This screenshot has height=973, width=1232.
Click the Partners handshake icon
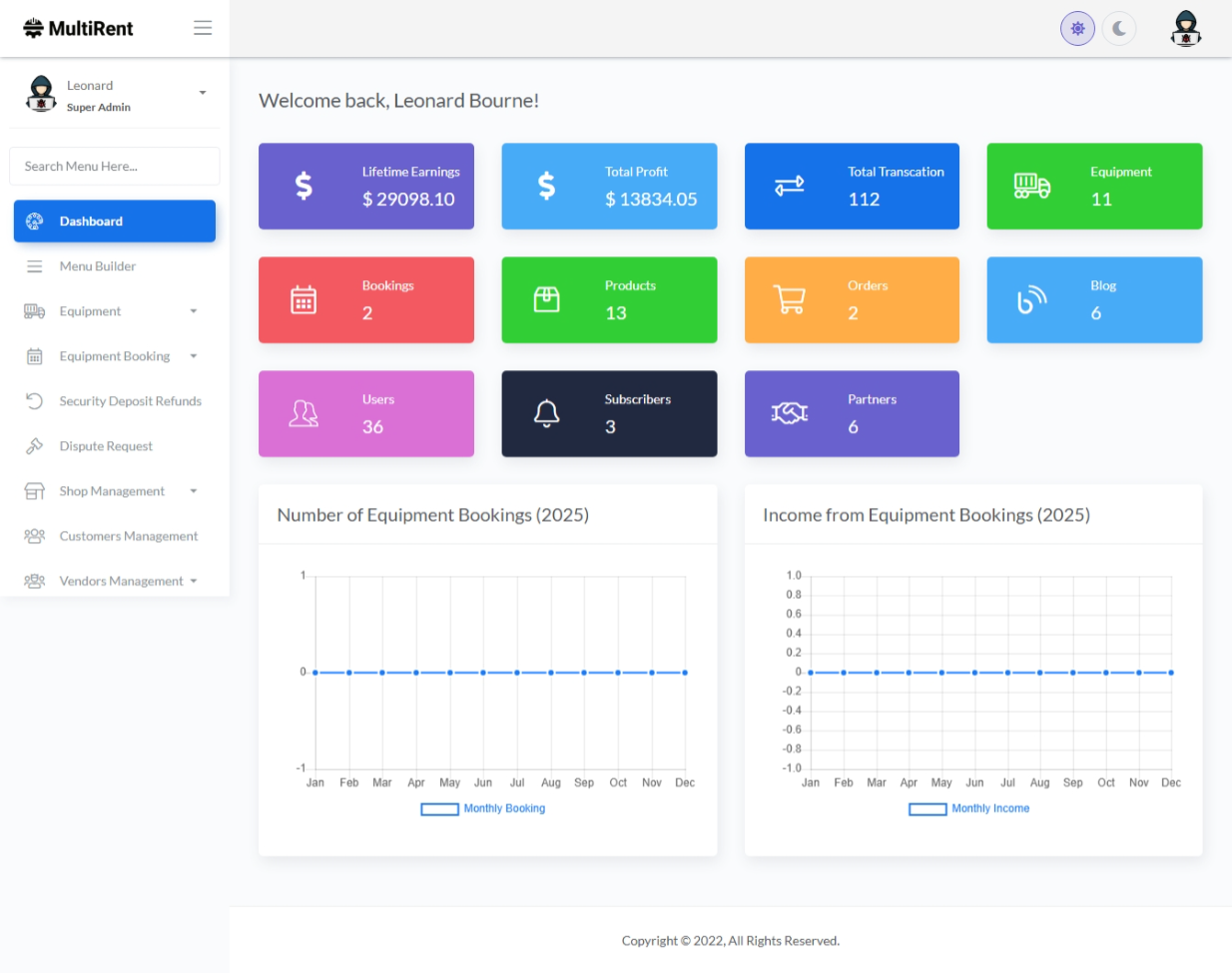(x=789, y=413)
